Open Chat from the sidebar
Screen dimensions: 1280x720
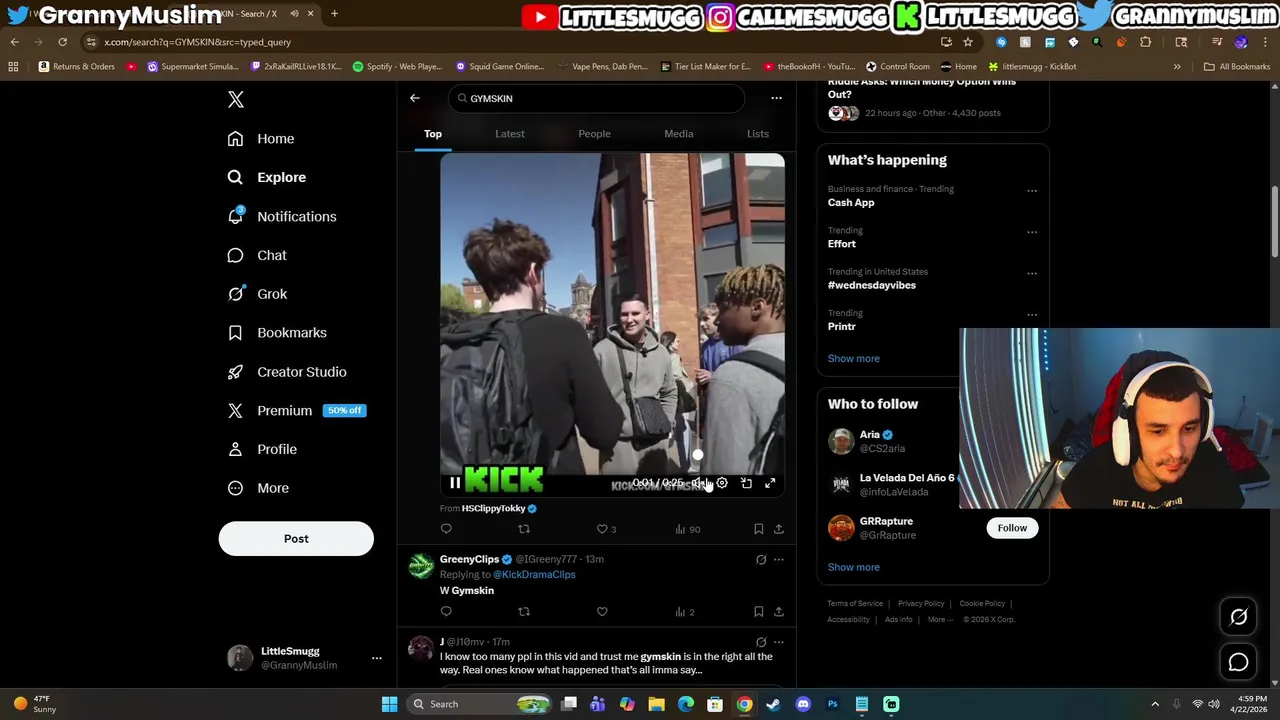(x=257, y=255)
